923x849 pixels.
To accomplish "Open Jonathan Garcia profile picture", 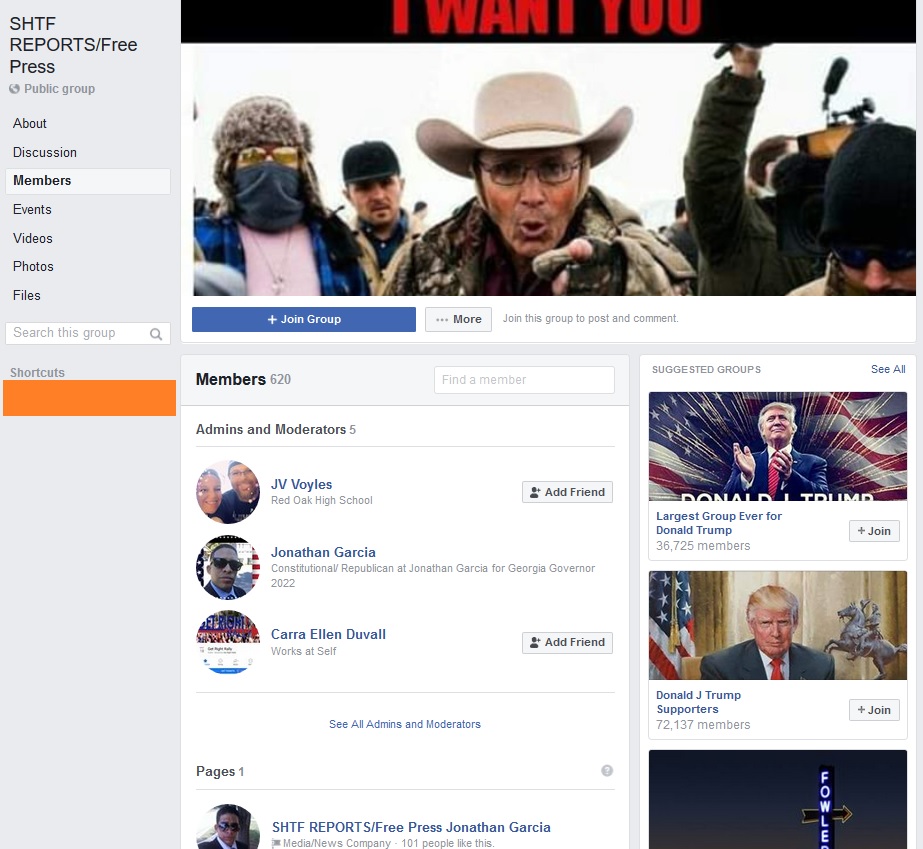I will [228, 567].
